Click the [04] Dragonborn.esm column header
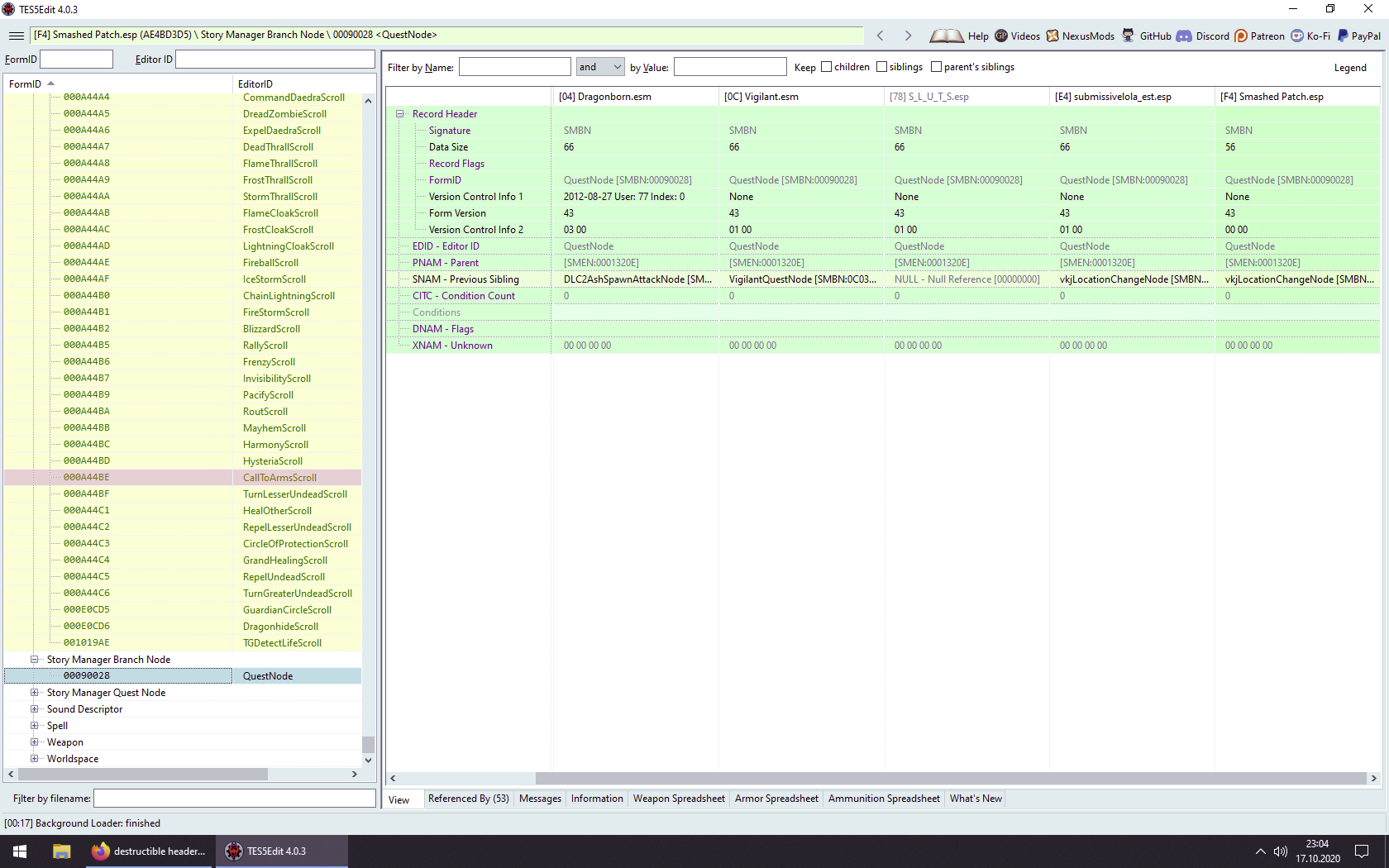Viewport: 1389px width, 868px height. tap(635, 97)
